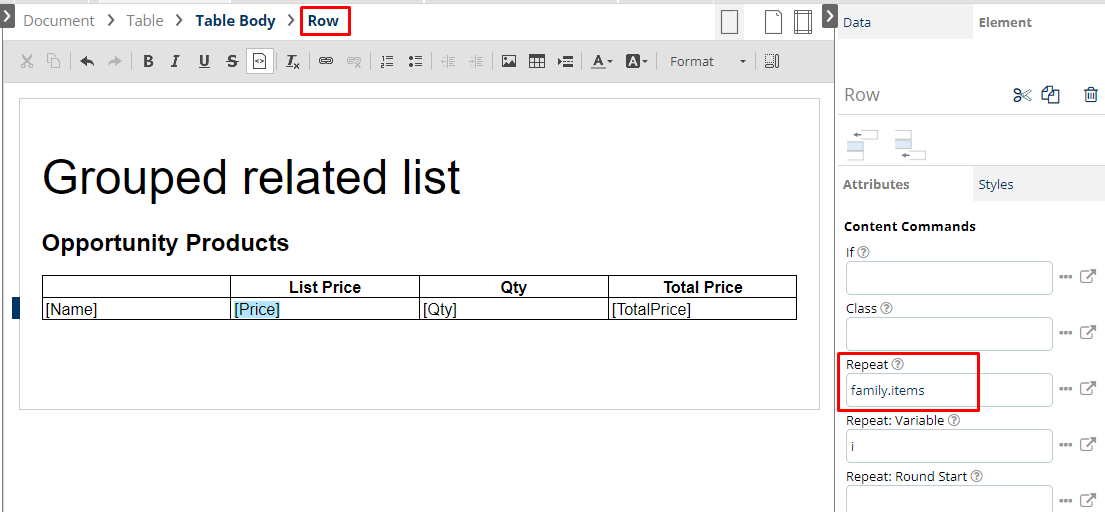Toggle strikethrough formatting

[232, 62]
